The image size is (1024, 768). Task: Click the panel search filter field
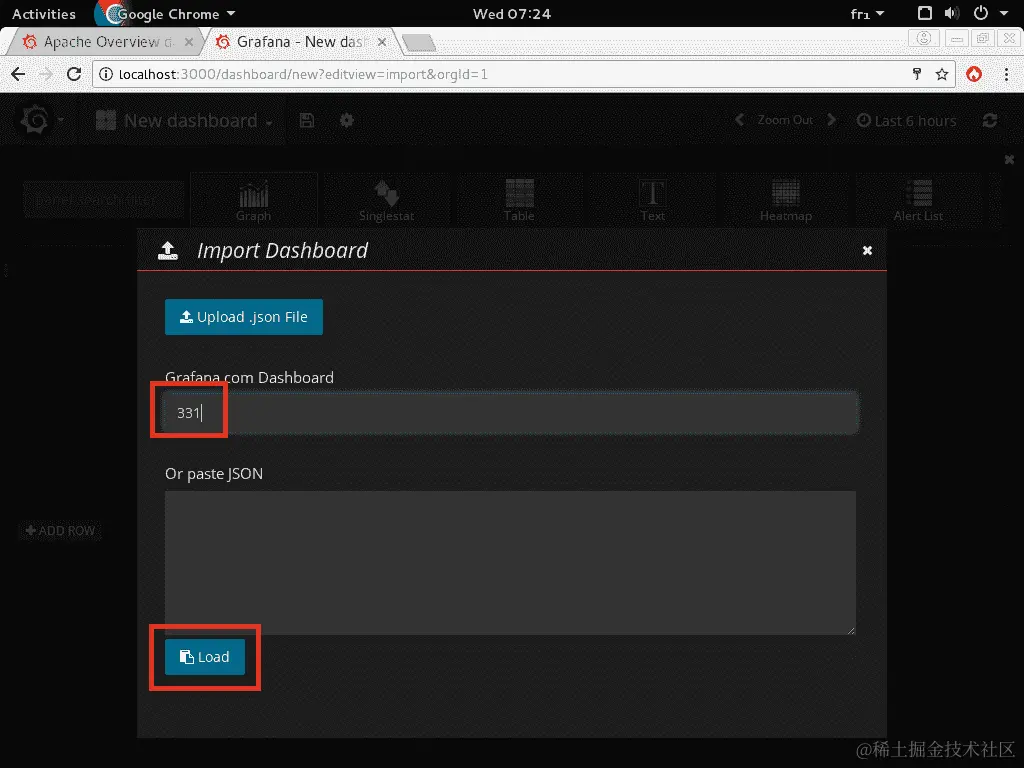click(x=103, y=200)
